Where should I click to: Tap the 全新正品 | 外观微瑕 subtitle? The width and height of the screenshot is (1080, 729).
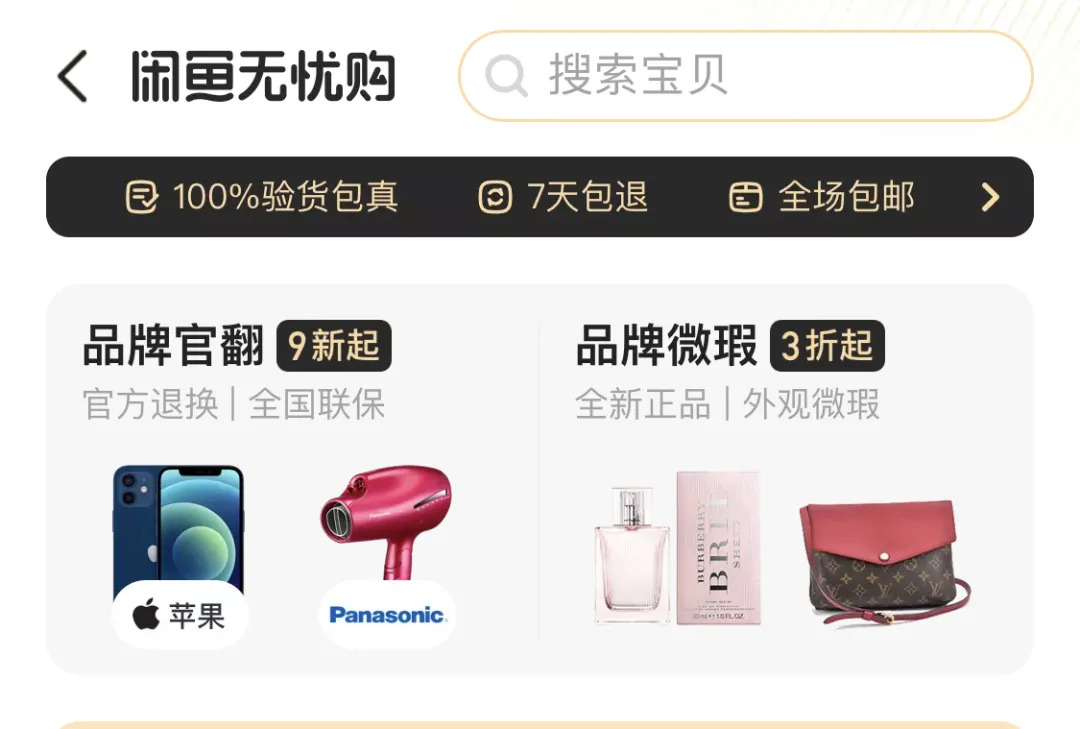(727, 404)
